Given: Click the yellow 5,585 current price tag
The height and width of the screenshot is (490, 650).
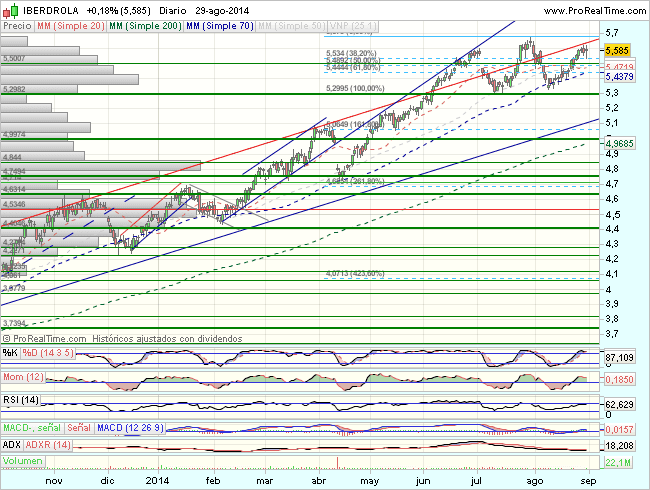Looking at the screenshot, I should point(617,48).
